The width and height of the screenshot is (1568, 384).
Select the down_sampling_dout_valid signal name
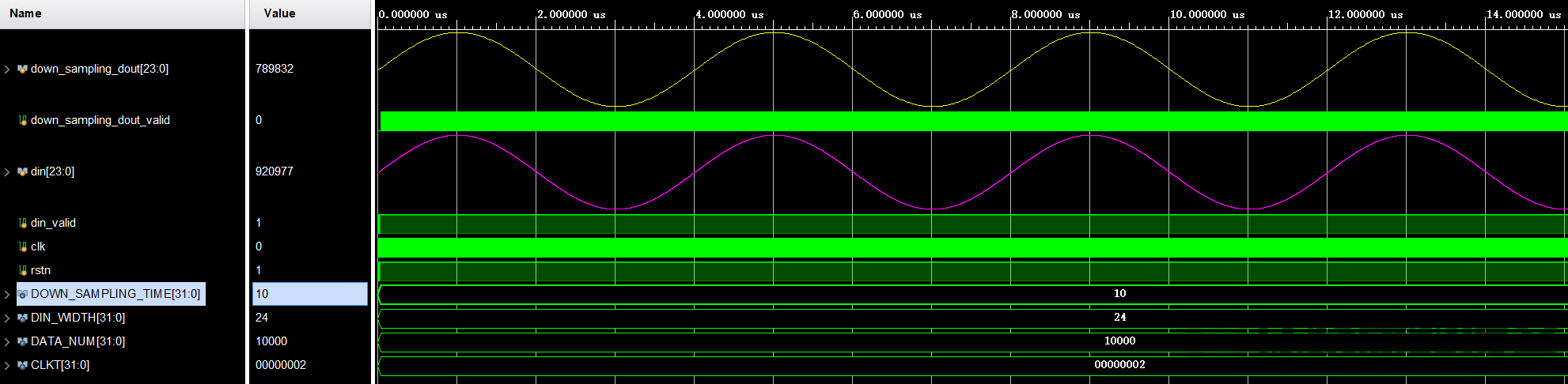[x=100, y=120]
